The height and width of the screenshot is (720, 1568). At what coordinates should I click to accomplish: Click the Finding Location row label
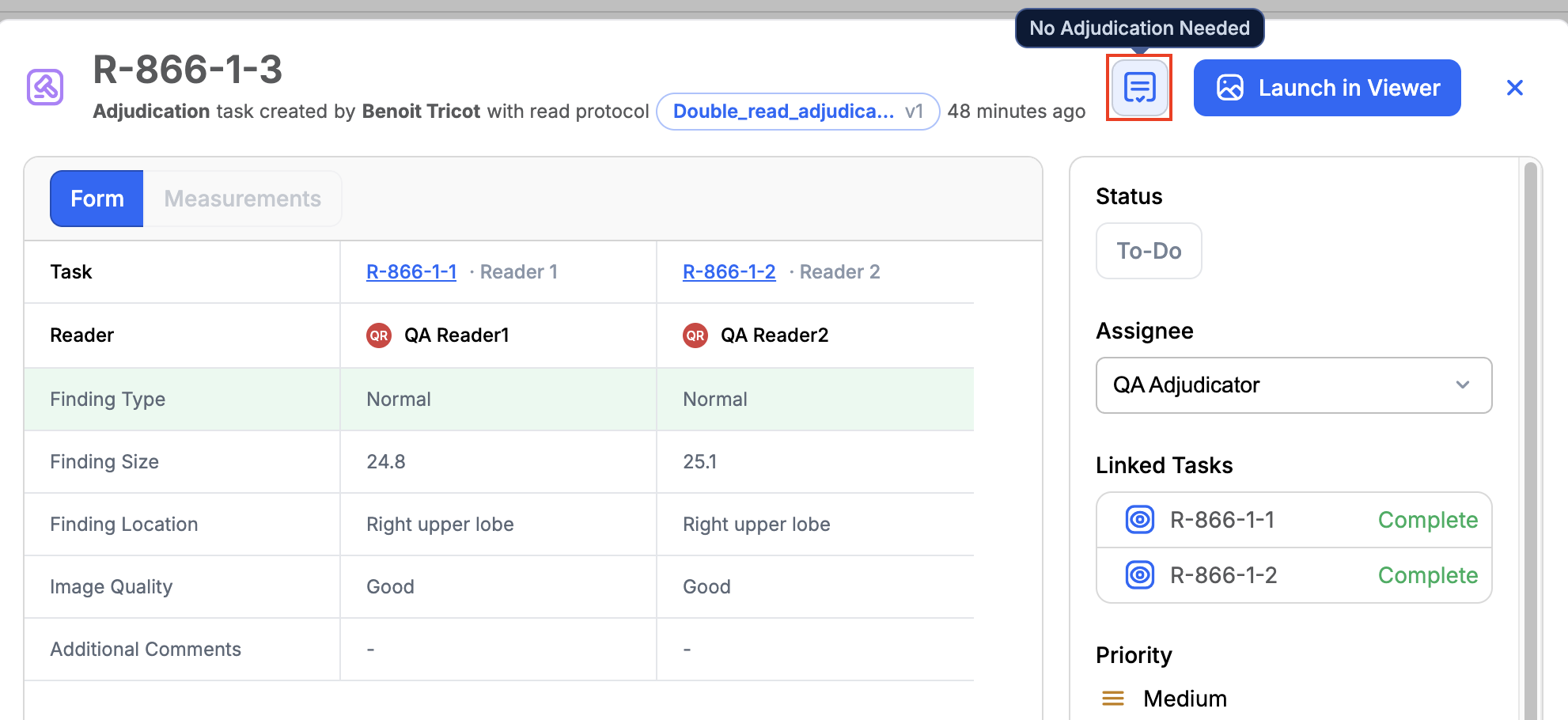[123, 525]
